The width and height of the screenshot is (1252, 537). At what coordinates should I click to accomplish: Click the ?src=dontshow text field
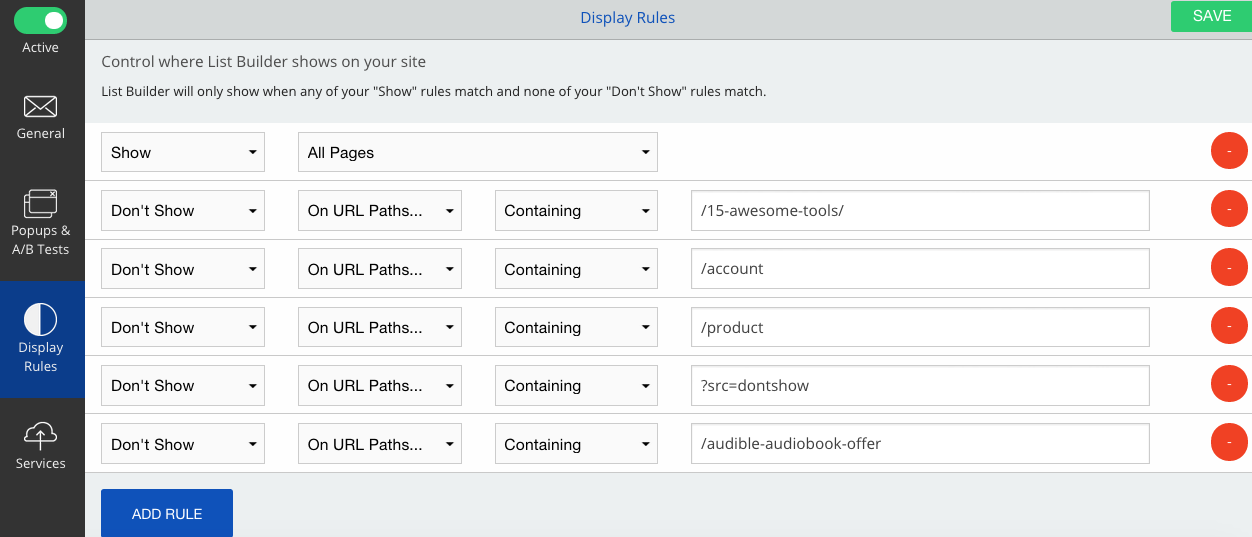(920, 385)
